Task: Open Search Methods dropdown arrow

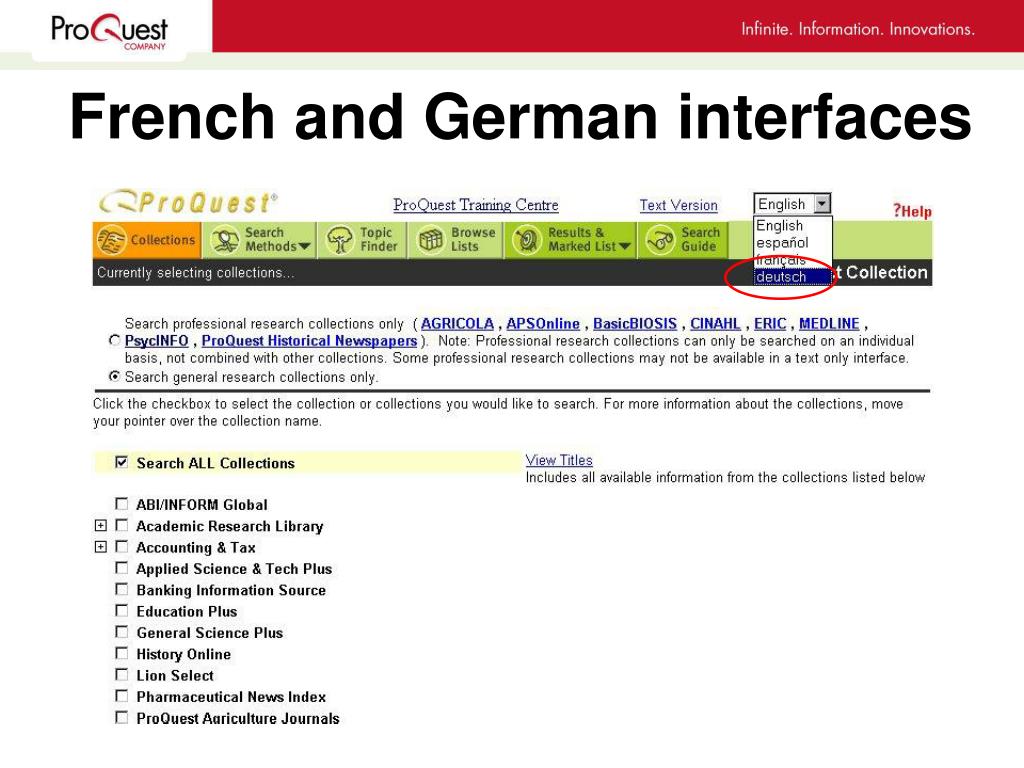Action: click(304, 246)
